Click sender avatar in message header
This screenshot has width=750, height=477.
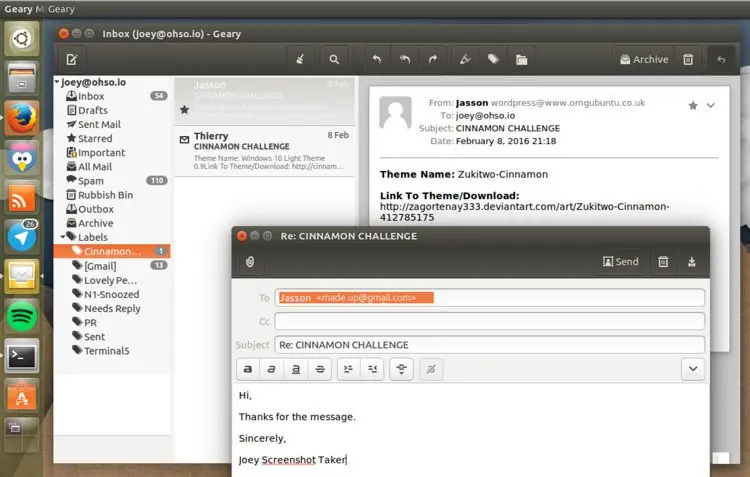396,113
